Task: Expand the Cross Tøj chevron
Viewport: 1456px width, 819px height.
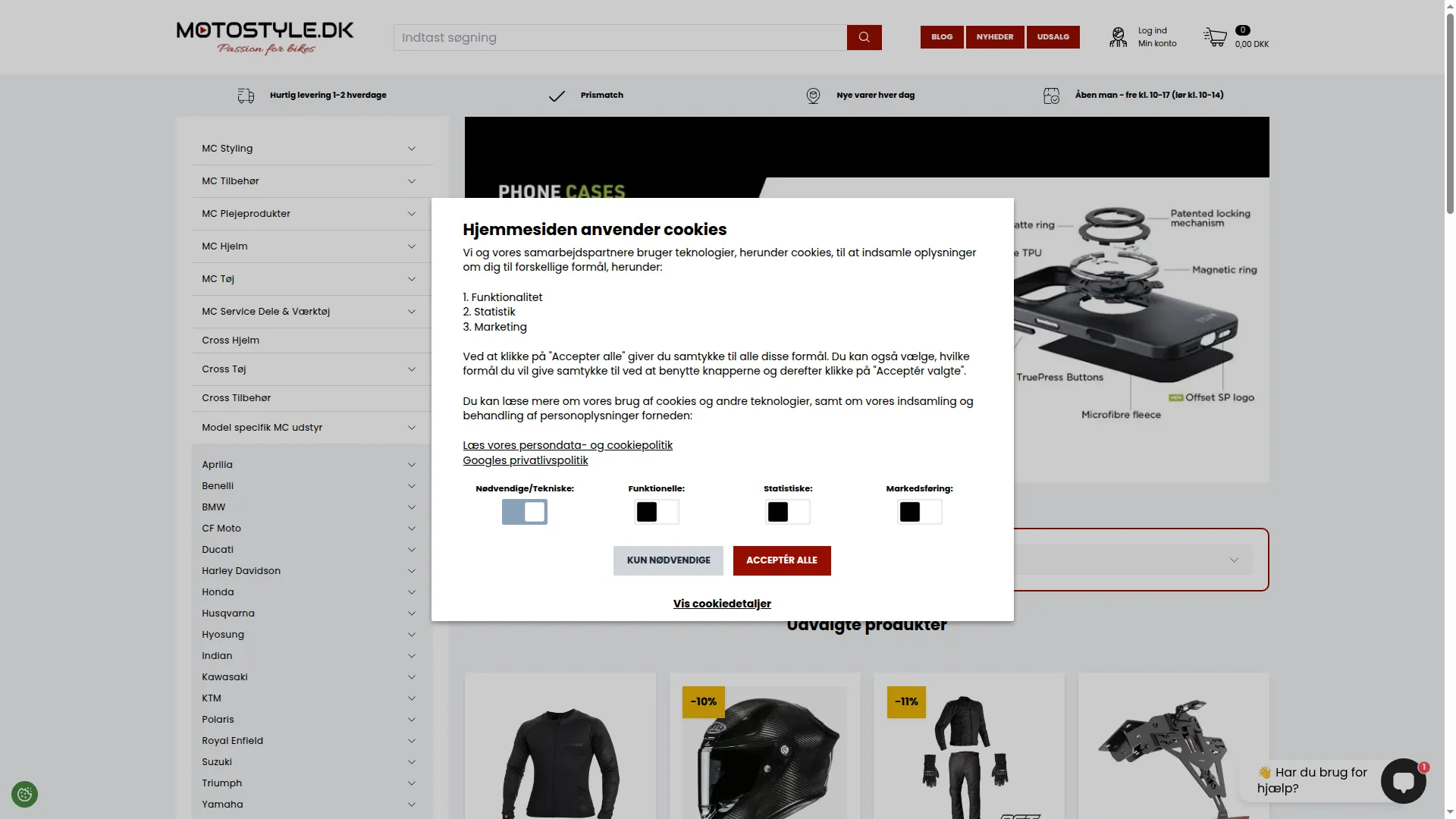Action: coord(412,369)
